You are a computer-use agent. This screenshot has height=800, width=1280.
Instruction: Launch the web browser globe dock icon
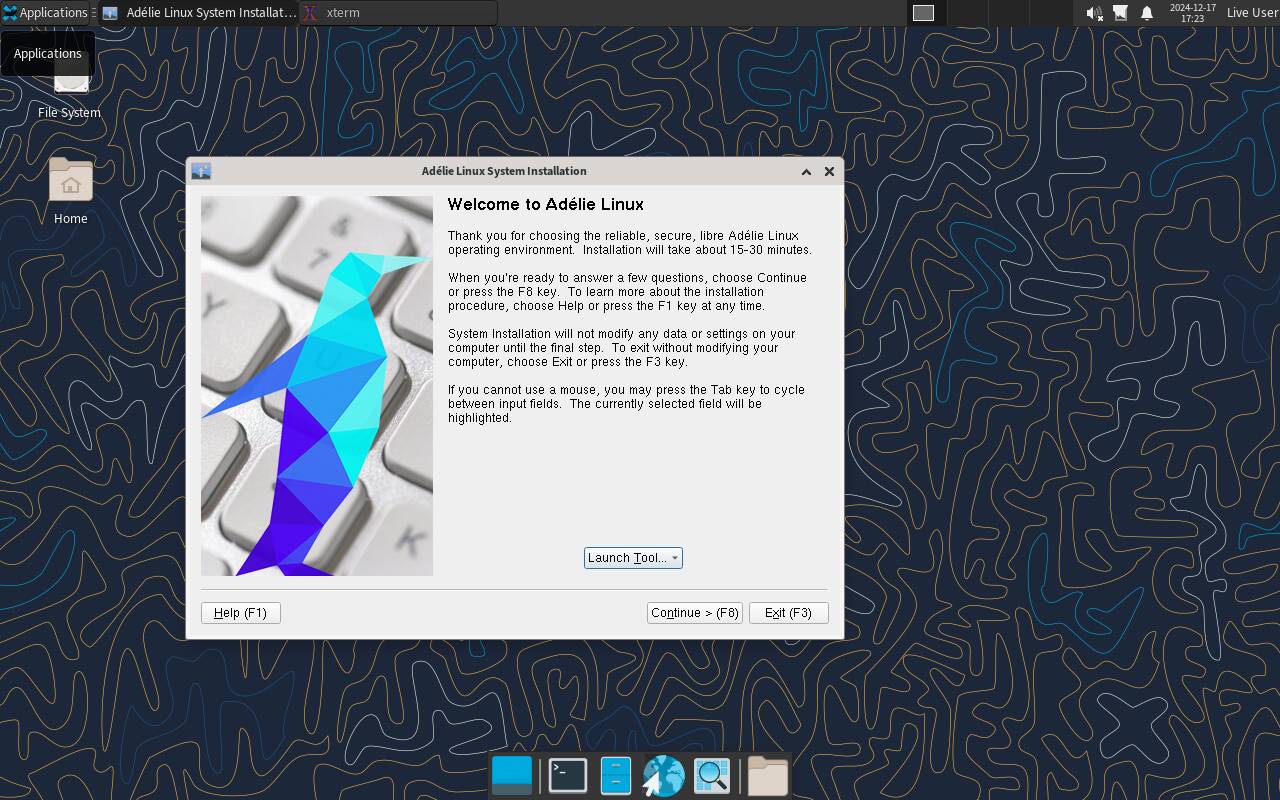(x=663, y=776)
